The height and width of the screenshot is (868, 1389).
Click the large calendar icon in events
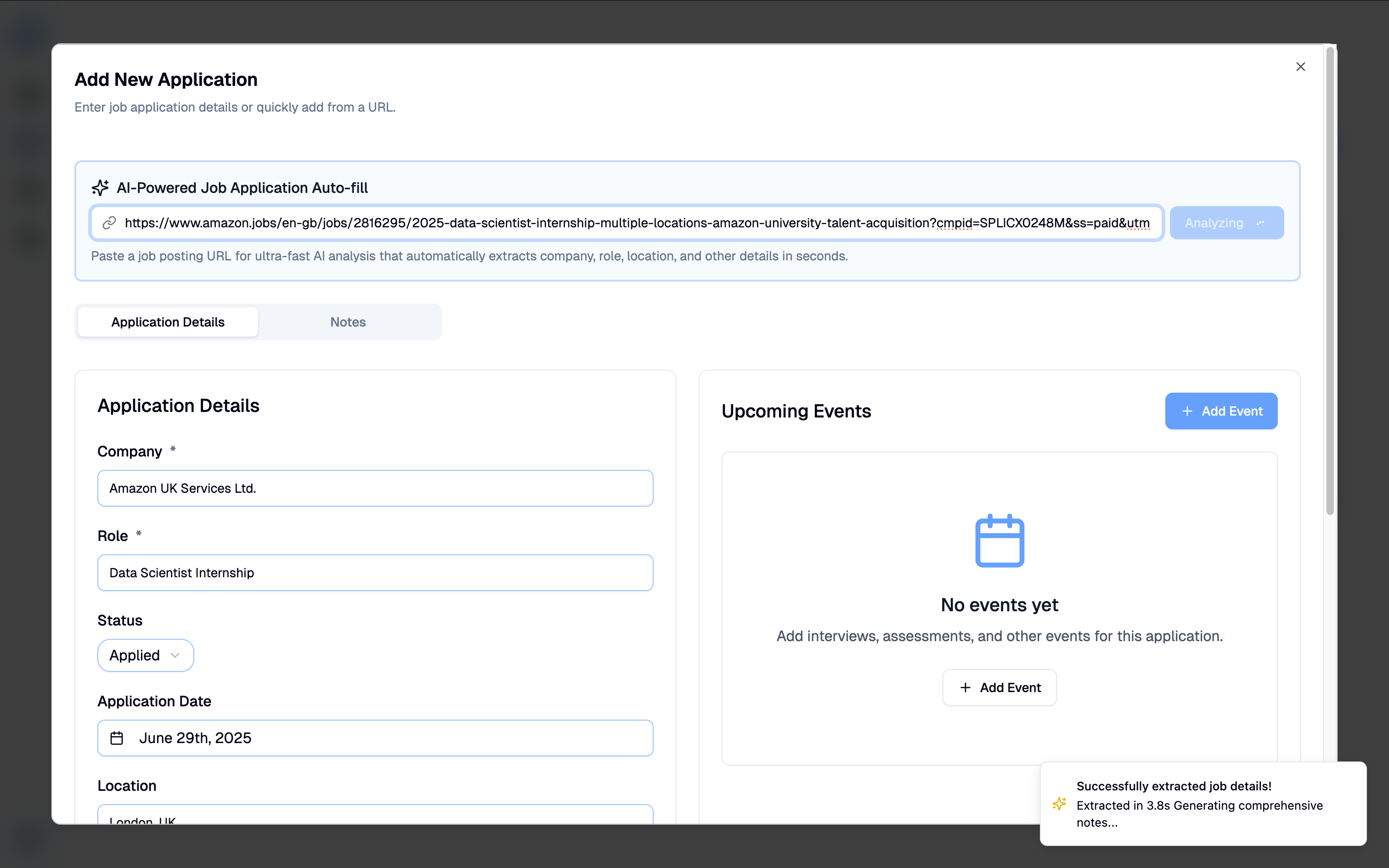[999, 541]
